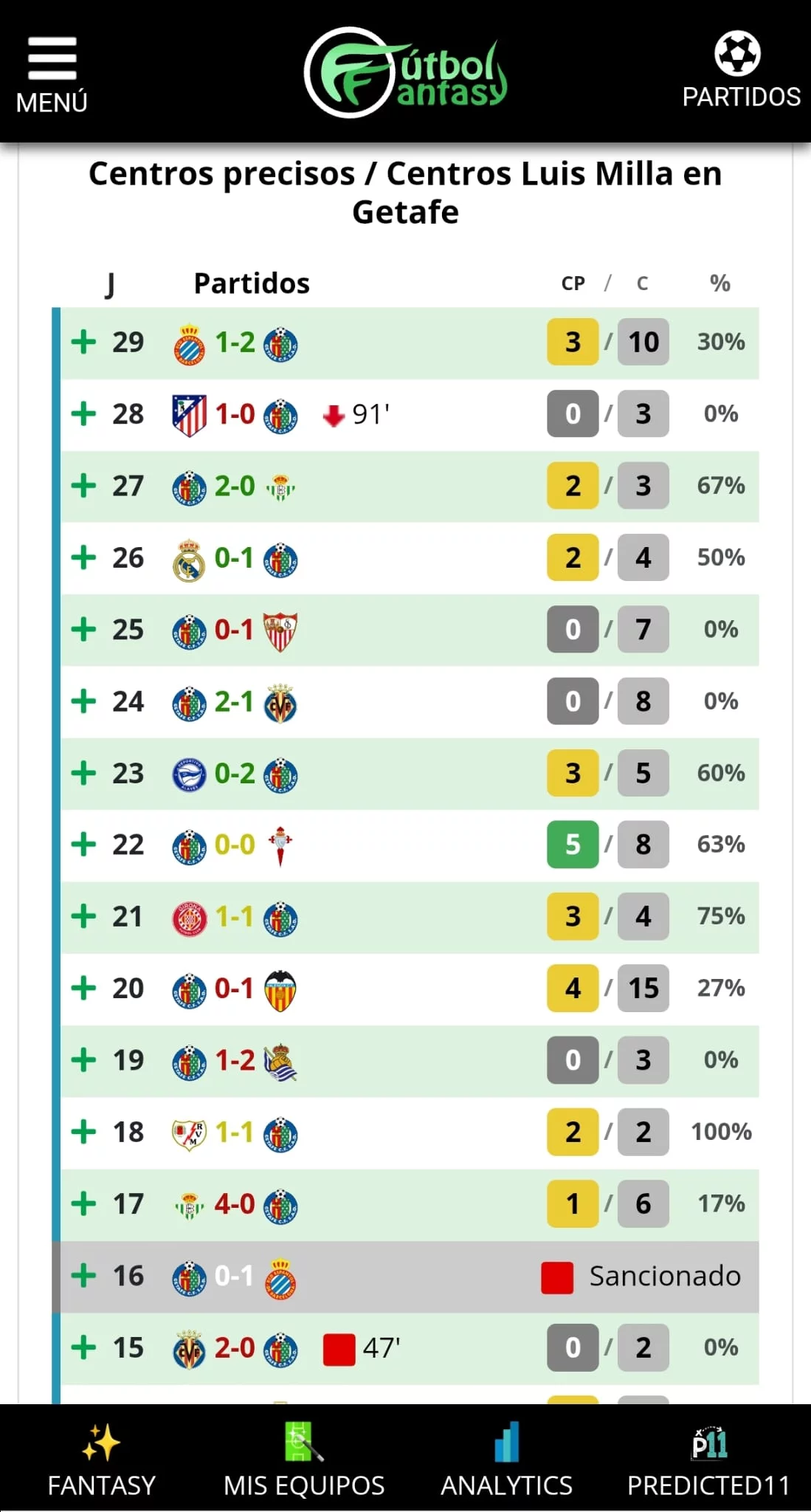Image resolution: width=811 pixels, height=1512 pixels.
Task: Open the Analytics bar chart icon
Action: click(507, 1443)
